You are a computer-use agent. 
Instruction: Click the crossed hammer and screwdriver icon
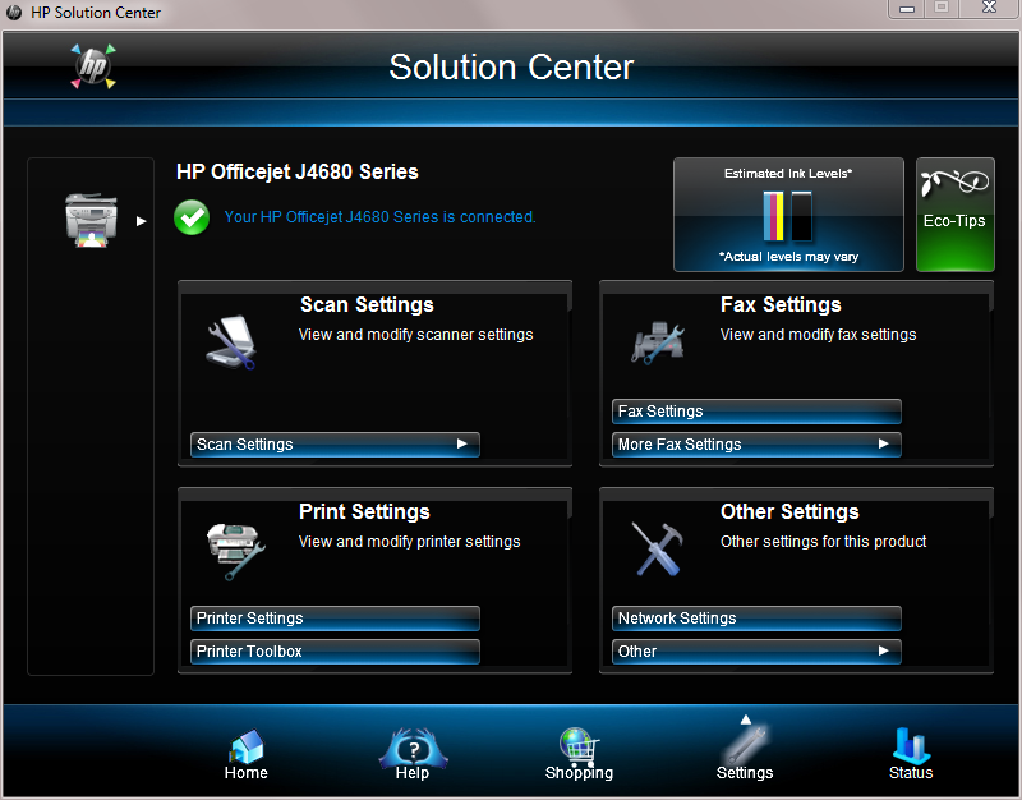(x=657, y=548)
